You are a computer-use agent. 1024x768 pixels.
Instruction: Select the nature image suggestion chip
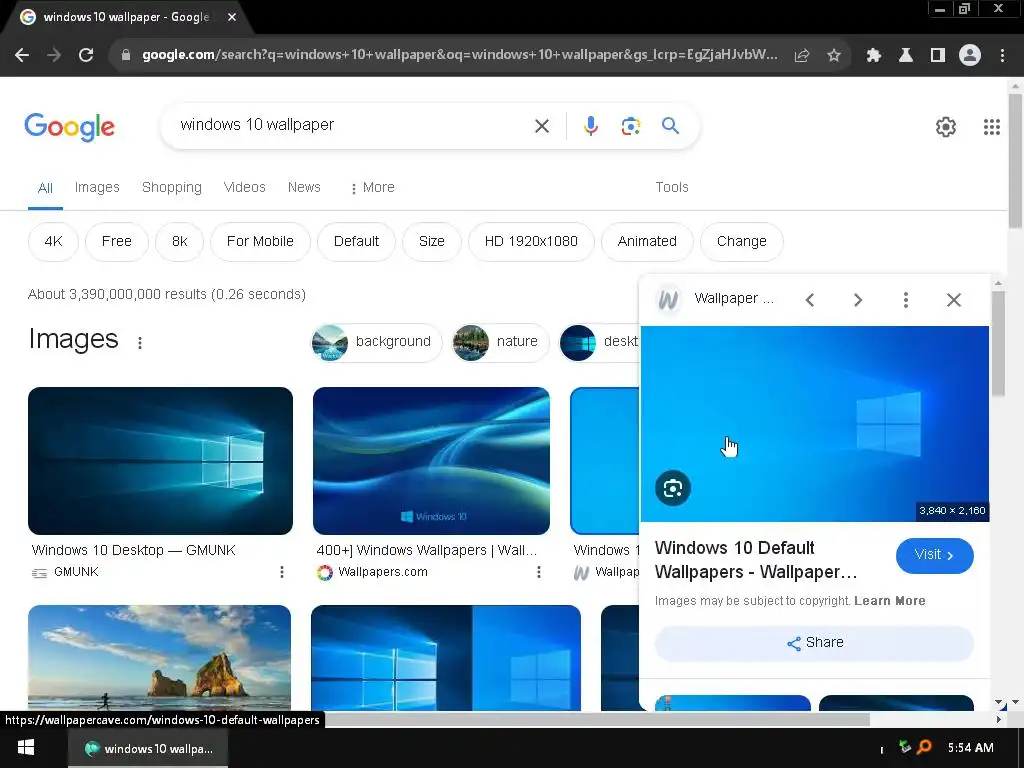click(501, 342)
